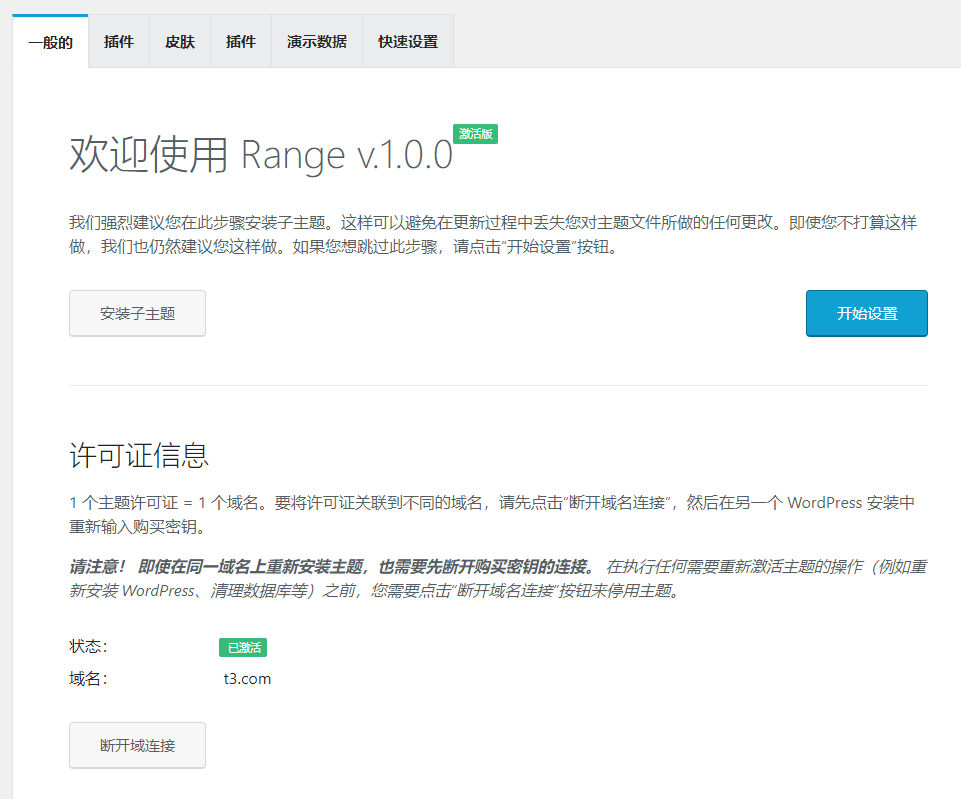Click the 欢迎使用 Range v.1.0.0 heading

[261, 154]
